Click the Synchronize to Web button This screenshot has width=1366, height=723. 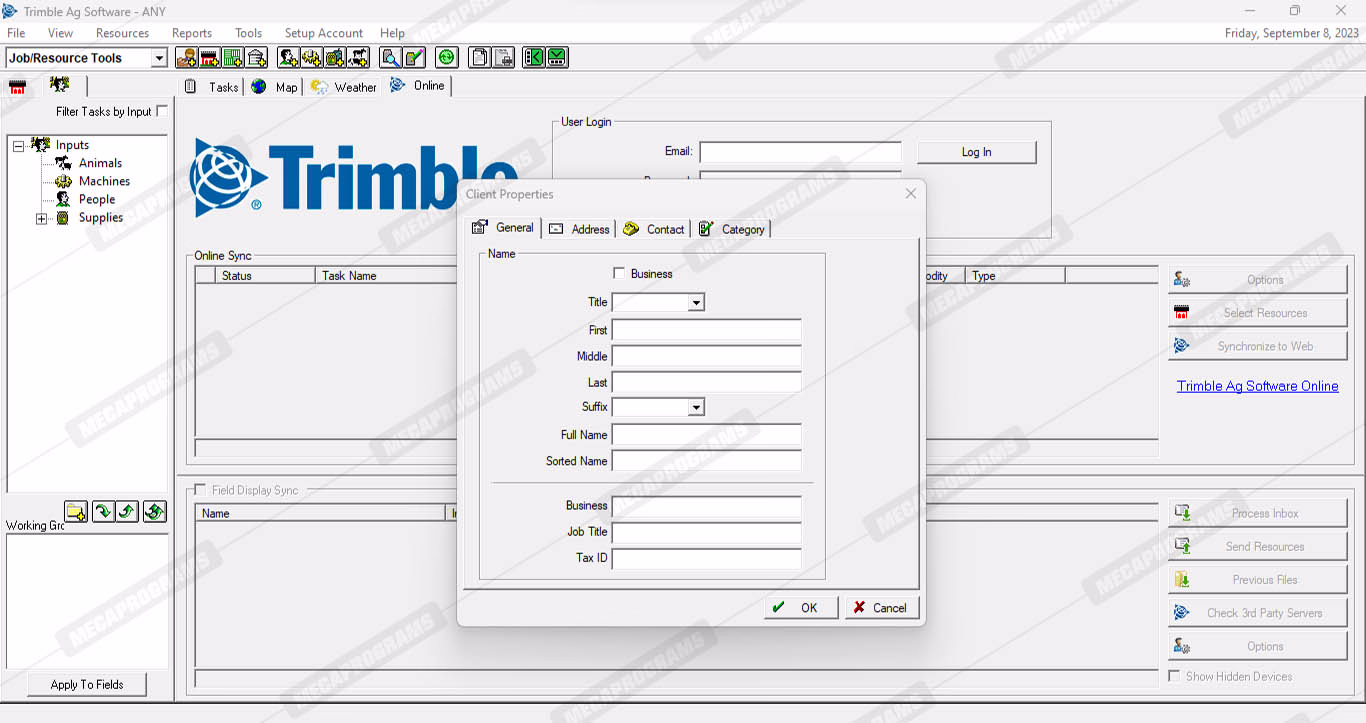(x=1258, y=346)
